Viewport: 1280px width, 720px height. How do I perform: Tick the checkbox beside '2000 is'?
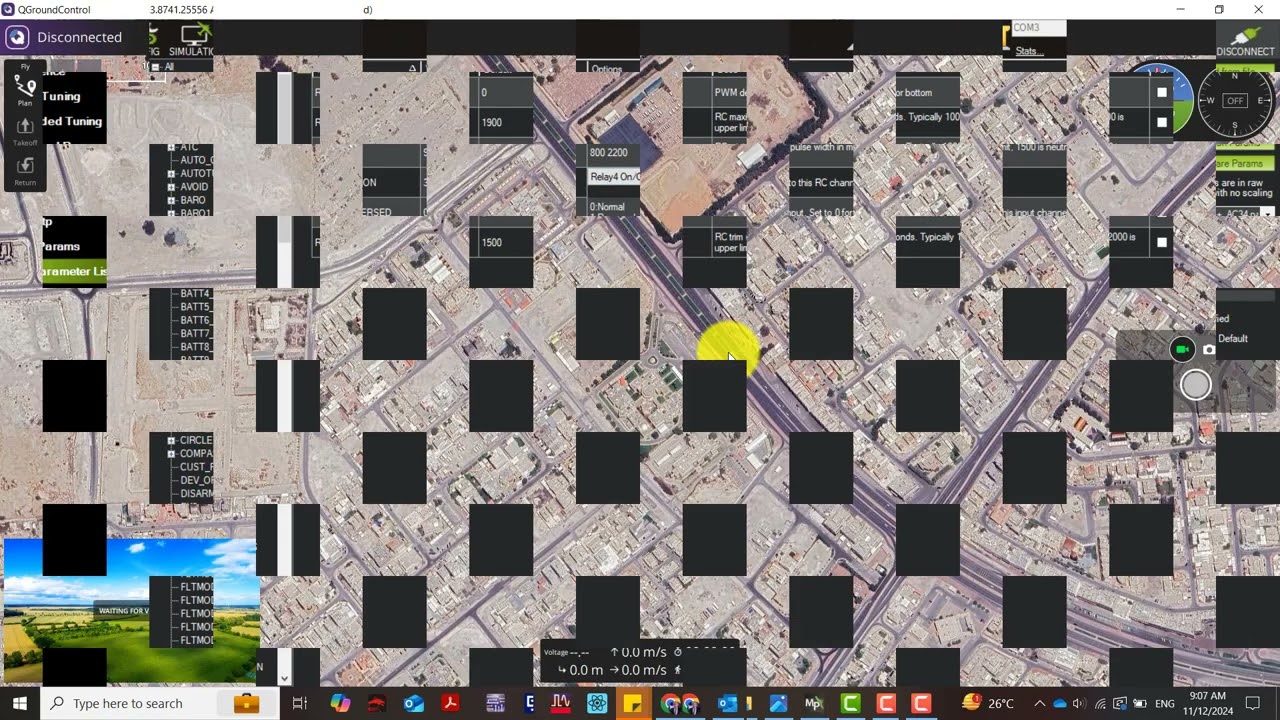click(x=1162, y=242)
